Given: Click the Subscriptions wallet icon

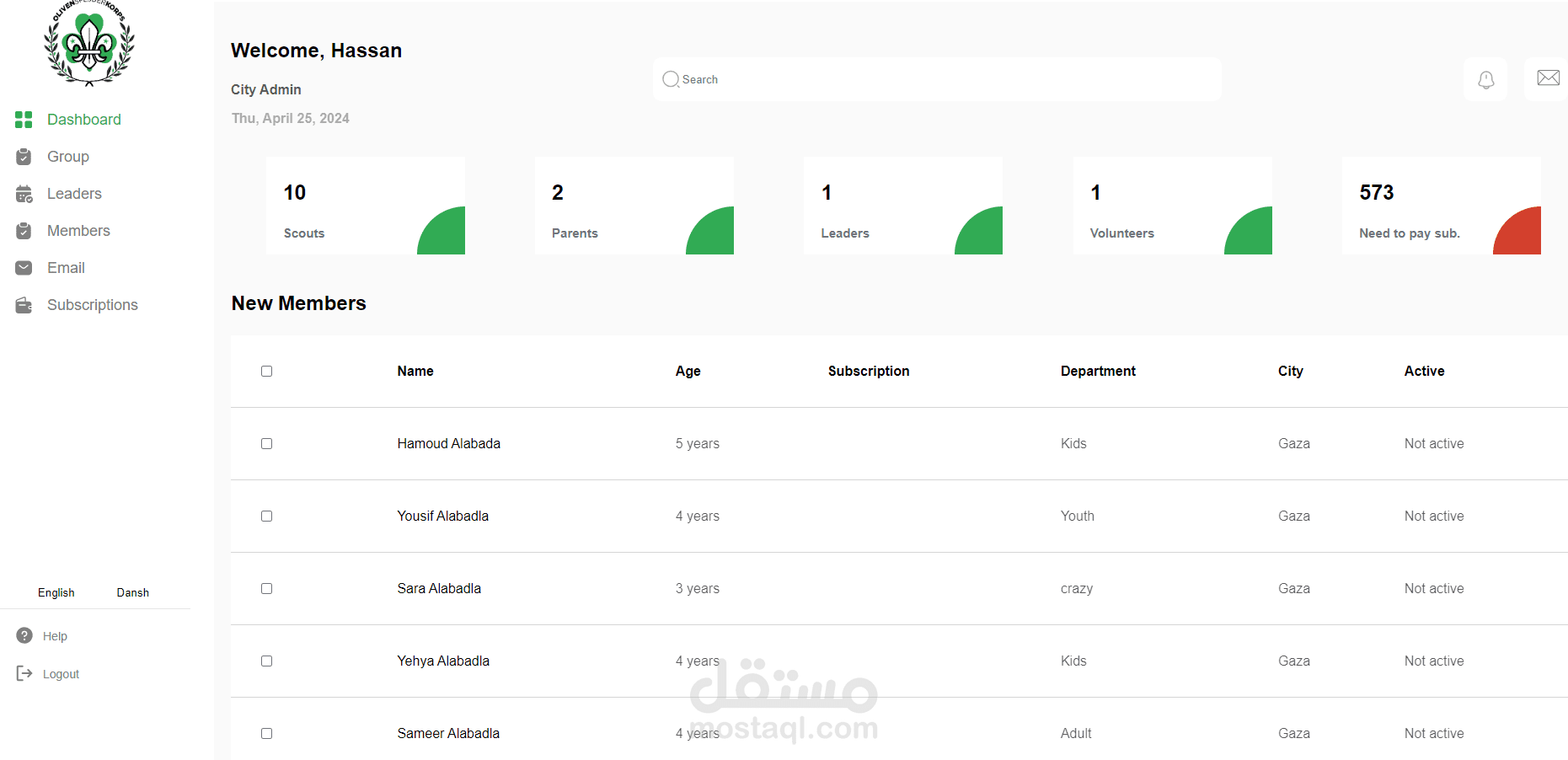Looking at the screenshot, I should coord(24,305).
